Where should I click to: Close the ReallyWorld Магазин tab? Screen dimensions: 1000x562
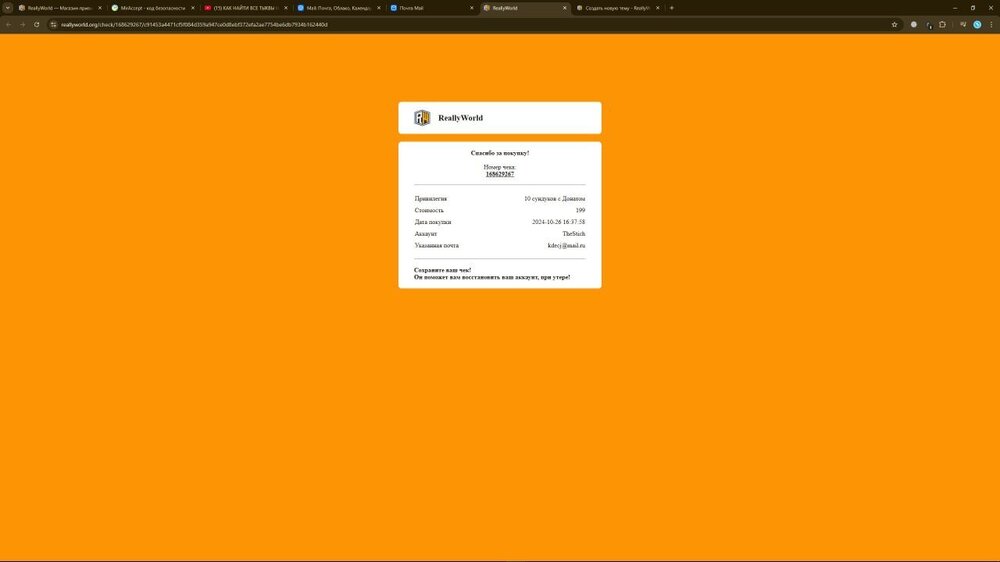point(99,8)
